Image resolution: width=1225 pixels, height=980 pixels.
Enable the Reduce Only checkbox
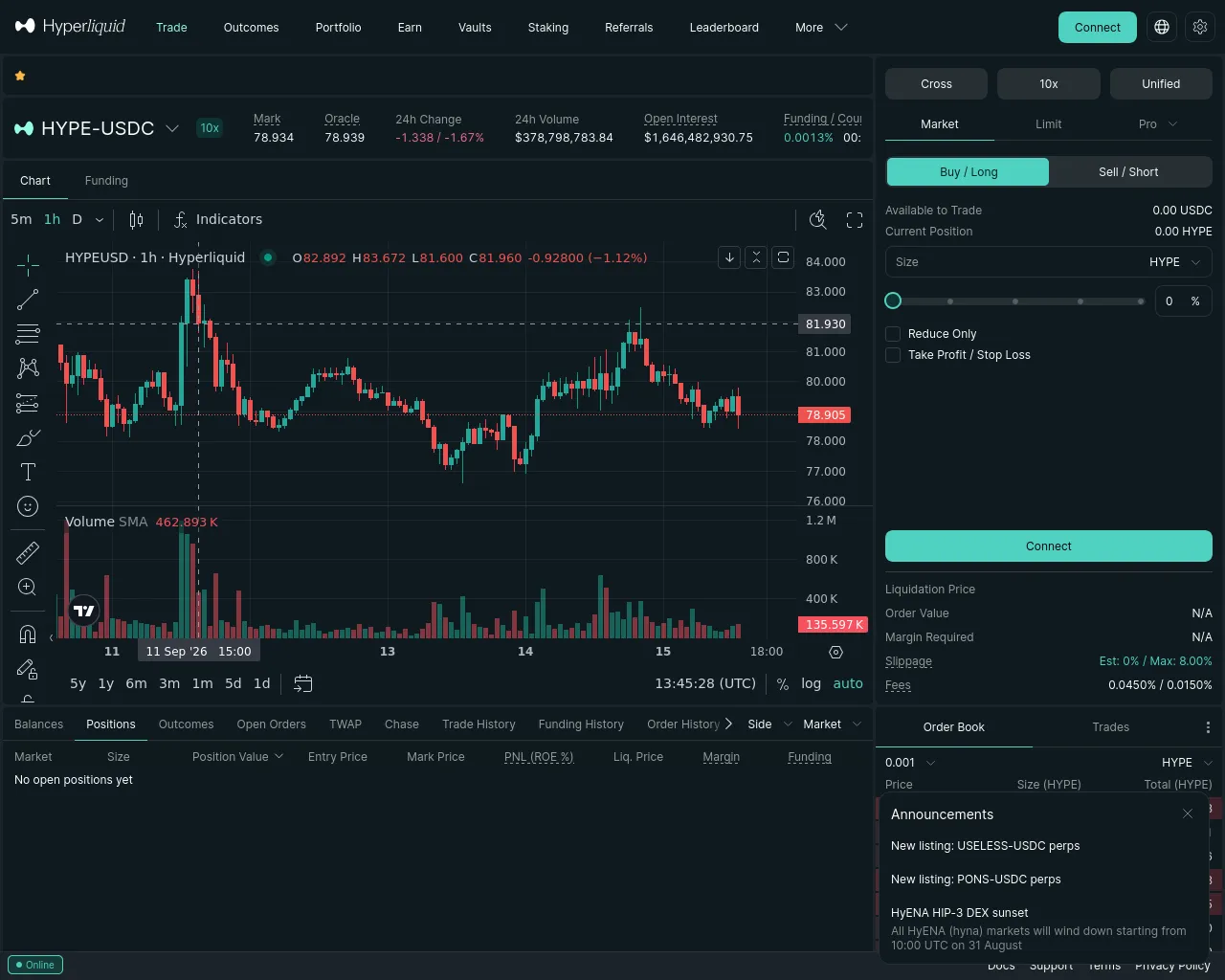pos(893,334)
